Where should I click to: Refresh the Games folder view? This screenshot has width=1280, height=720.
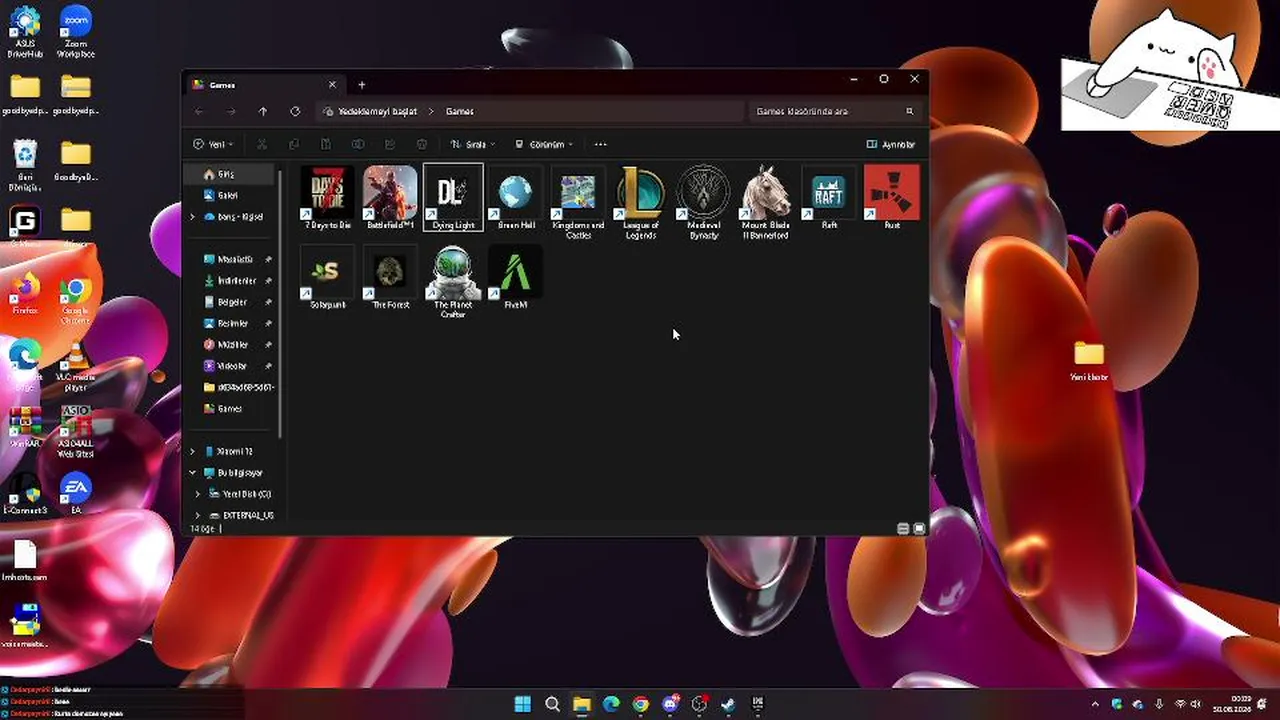(295, 111)
